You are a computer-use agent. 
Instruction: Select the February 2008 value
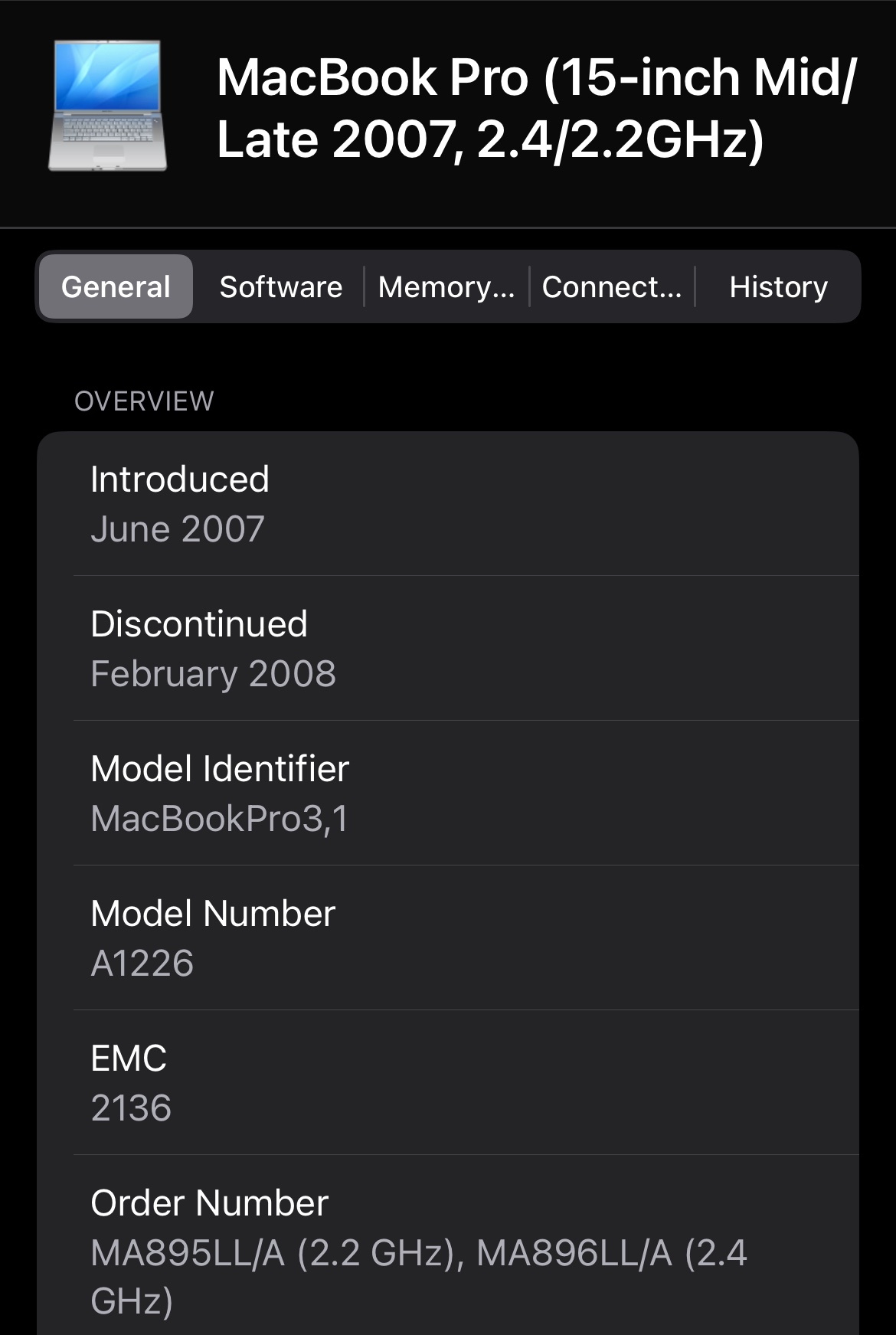click(213, 674)
